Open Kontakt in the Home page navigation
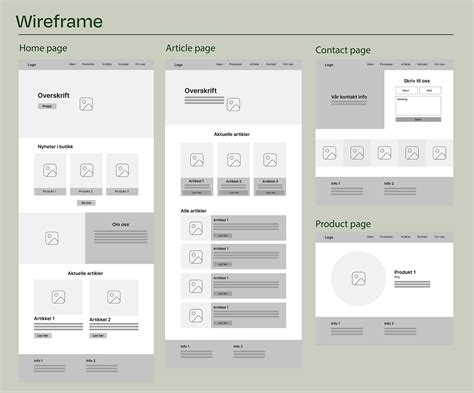The height and width of the screenshot is (393, 474). coord(123,64)
